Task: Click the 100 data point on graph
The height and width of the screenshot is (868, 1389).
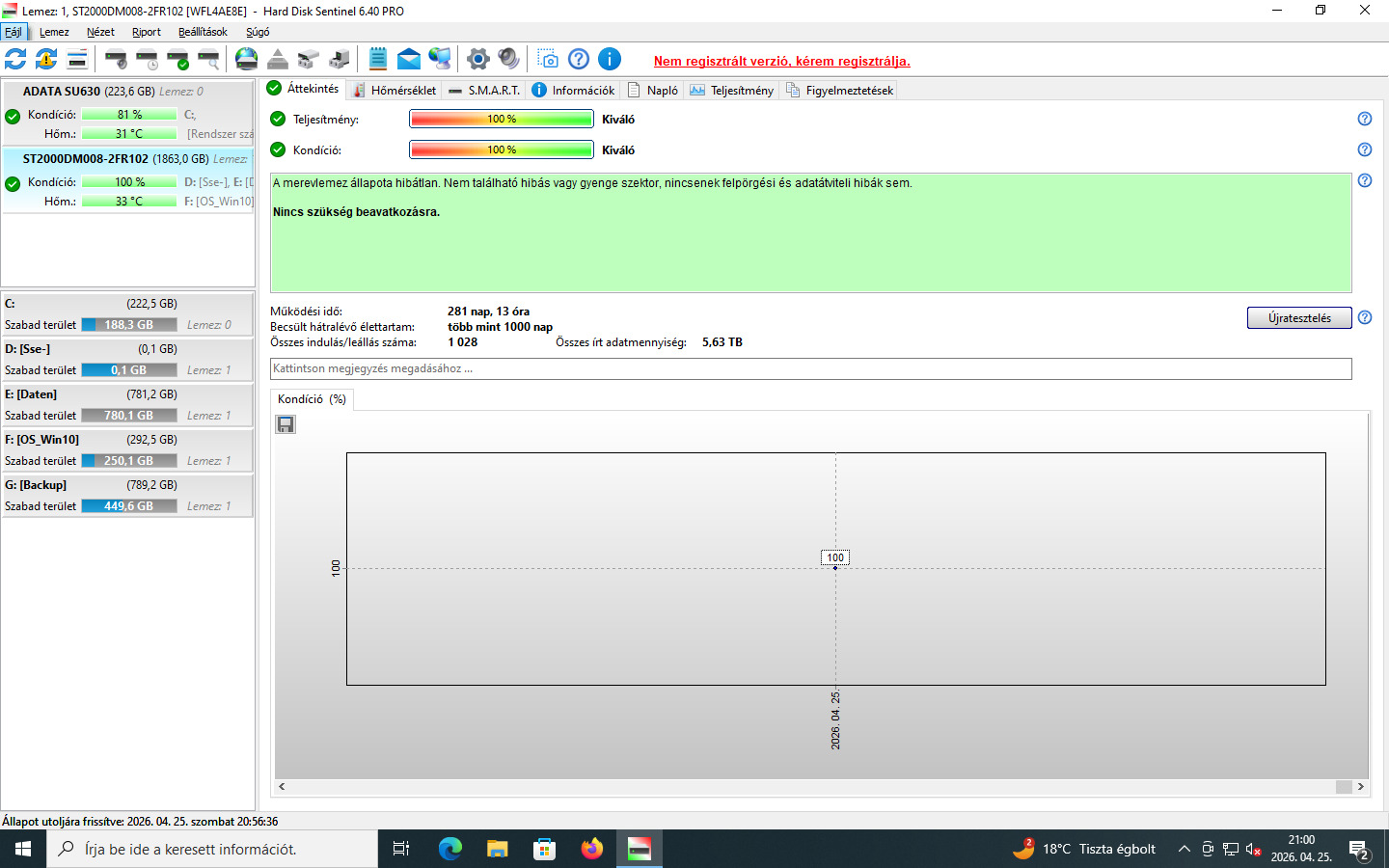Action: [x=835, y=567]
